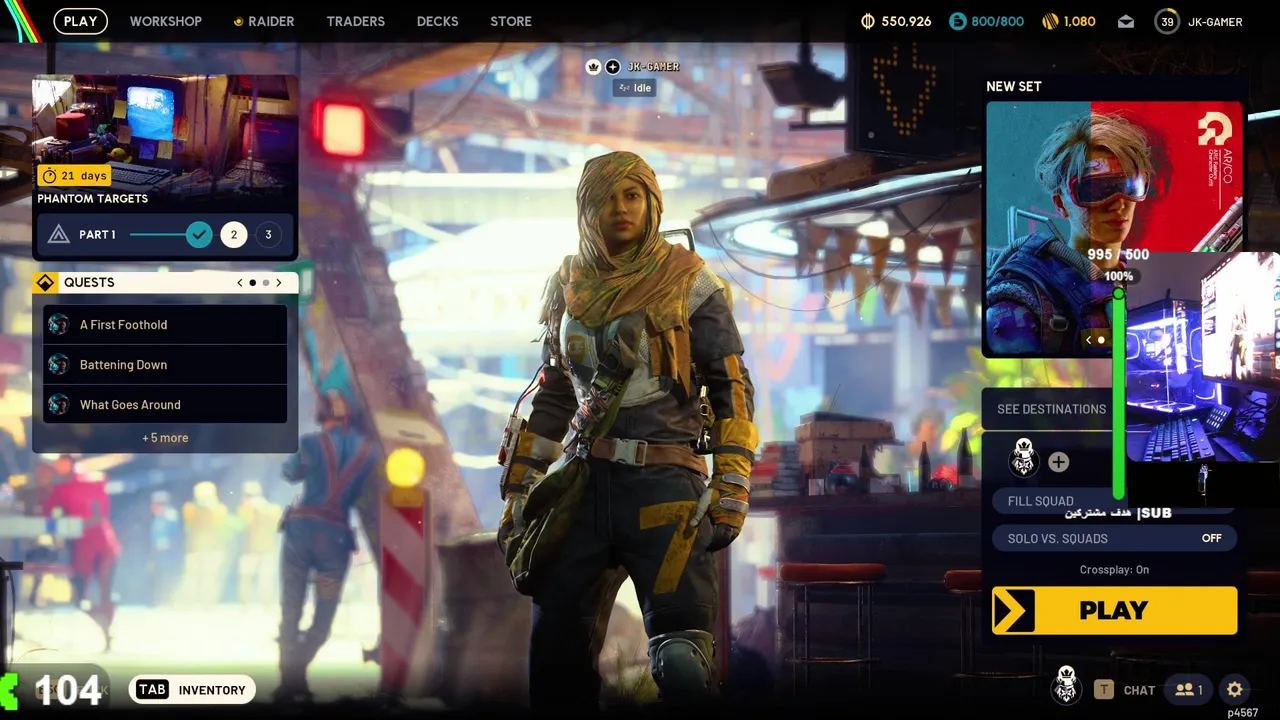Click SEE DESTINATIONS button
The height and width of the screenshot is (720, 1280).
[1052, 409]
